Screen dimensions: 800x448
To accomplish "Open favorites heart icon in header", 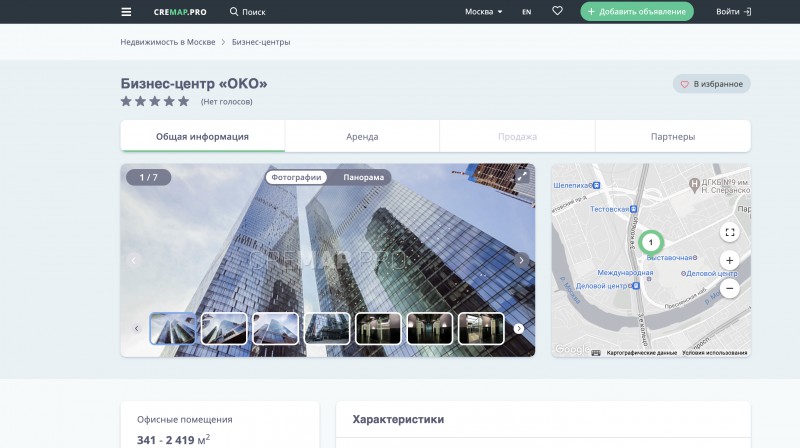I will pyautogui.click(x=557, y=11).
